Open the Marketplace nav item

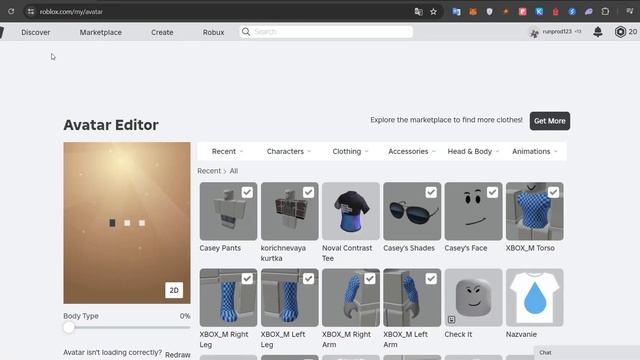point(100,32)
